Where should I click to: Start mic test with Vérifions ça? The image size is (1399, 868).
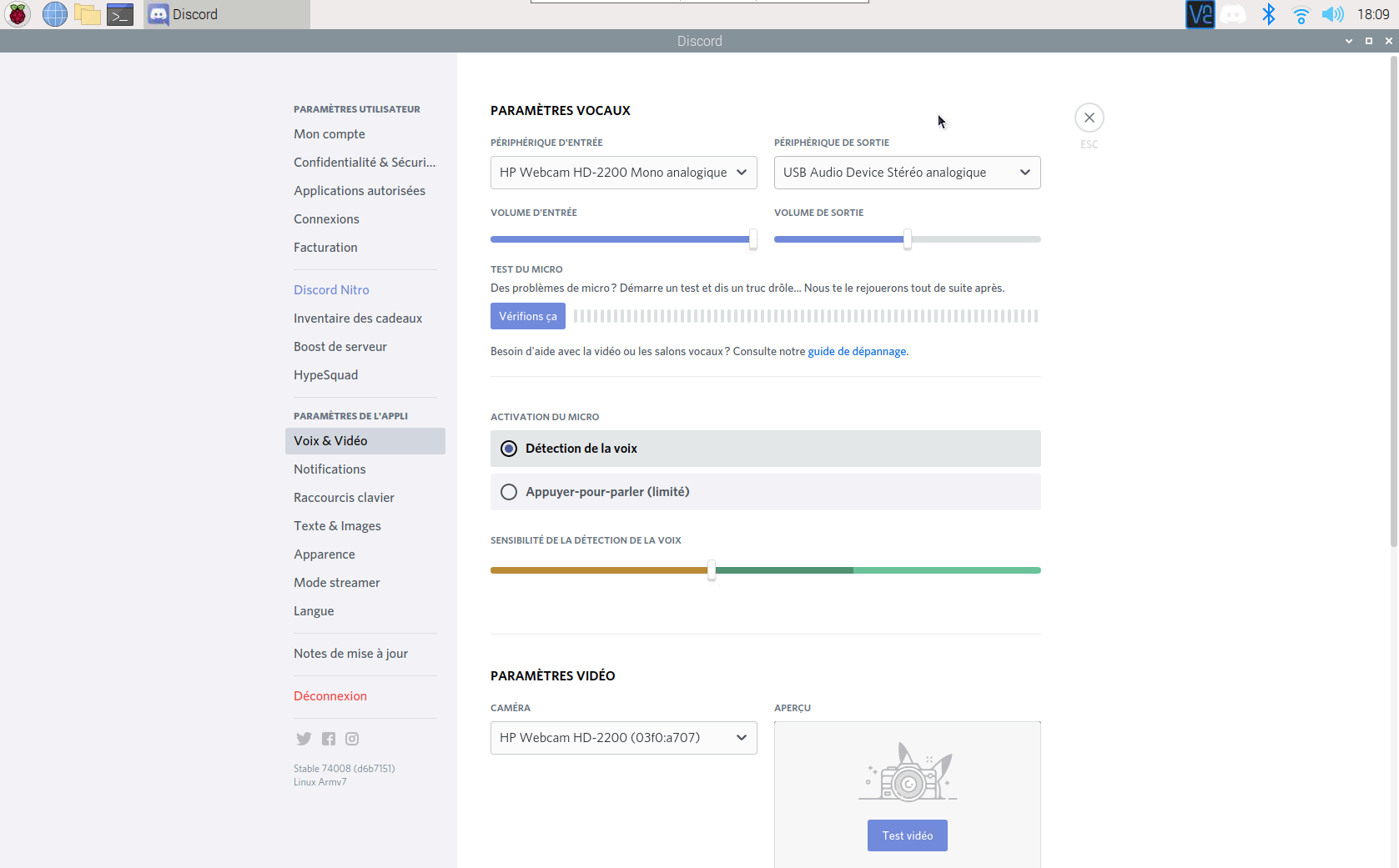coord(528,316)
